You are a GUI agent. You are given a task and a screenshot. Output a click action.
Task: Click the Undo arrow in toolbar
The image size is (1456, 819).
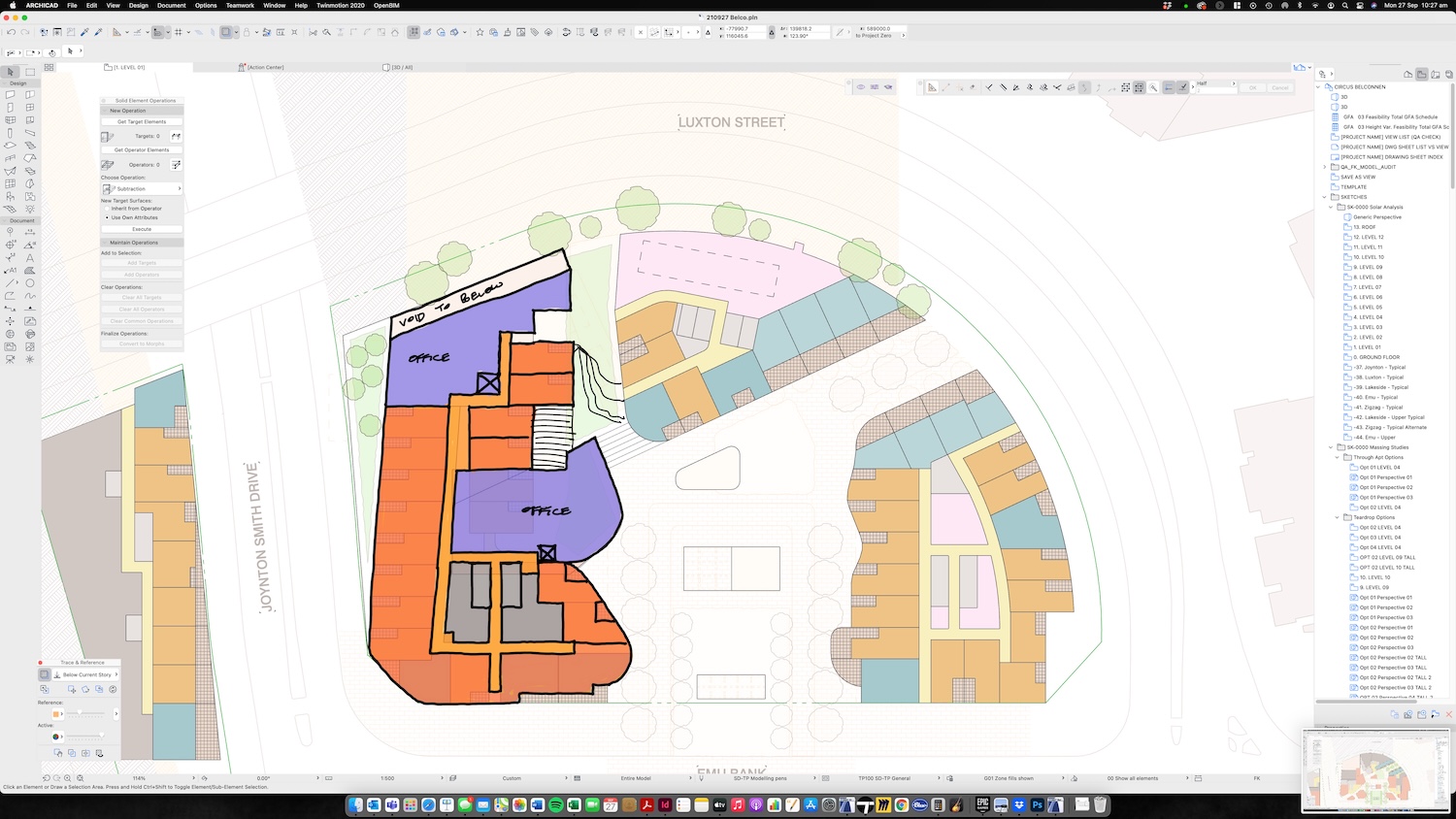coord(11,32)
